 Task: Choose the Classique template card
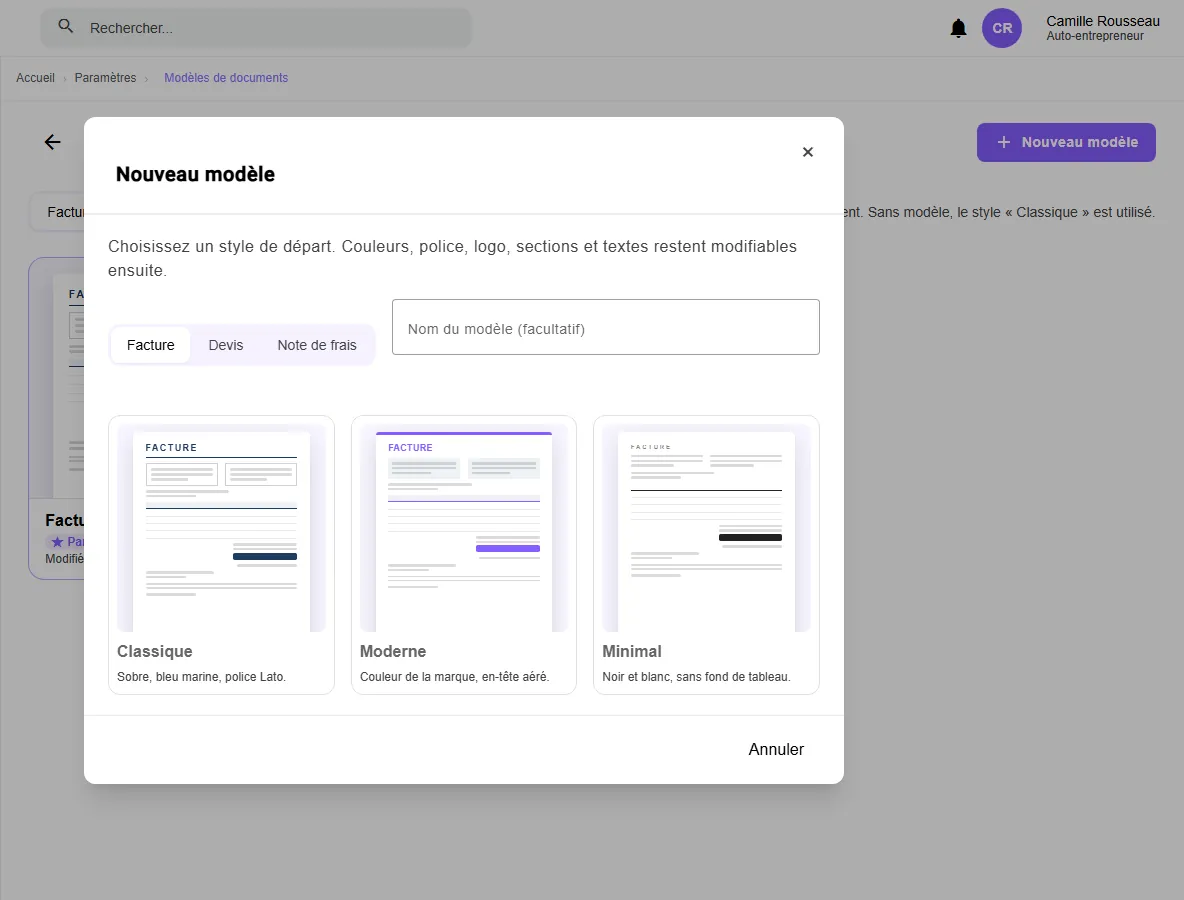coord(221,555)
